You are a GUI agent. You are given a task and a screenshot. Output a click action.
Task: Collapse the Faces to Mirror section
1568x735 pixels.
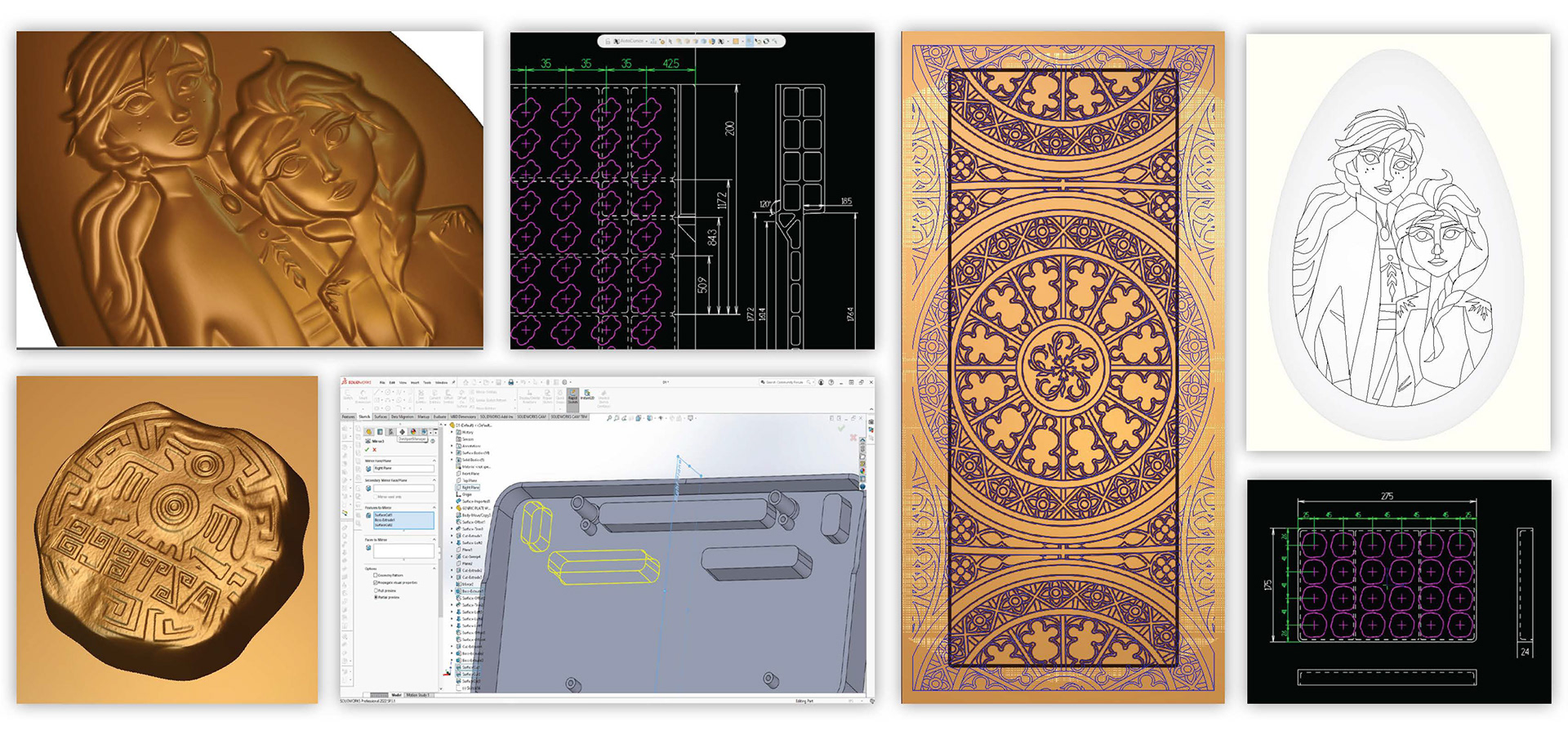tap(434, 540)
